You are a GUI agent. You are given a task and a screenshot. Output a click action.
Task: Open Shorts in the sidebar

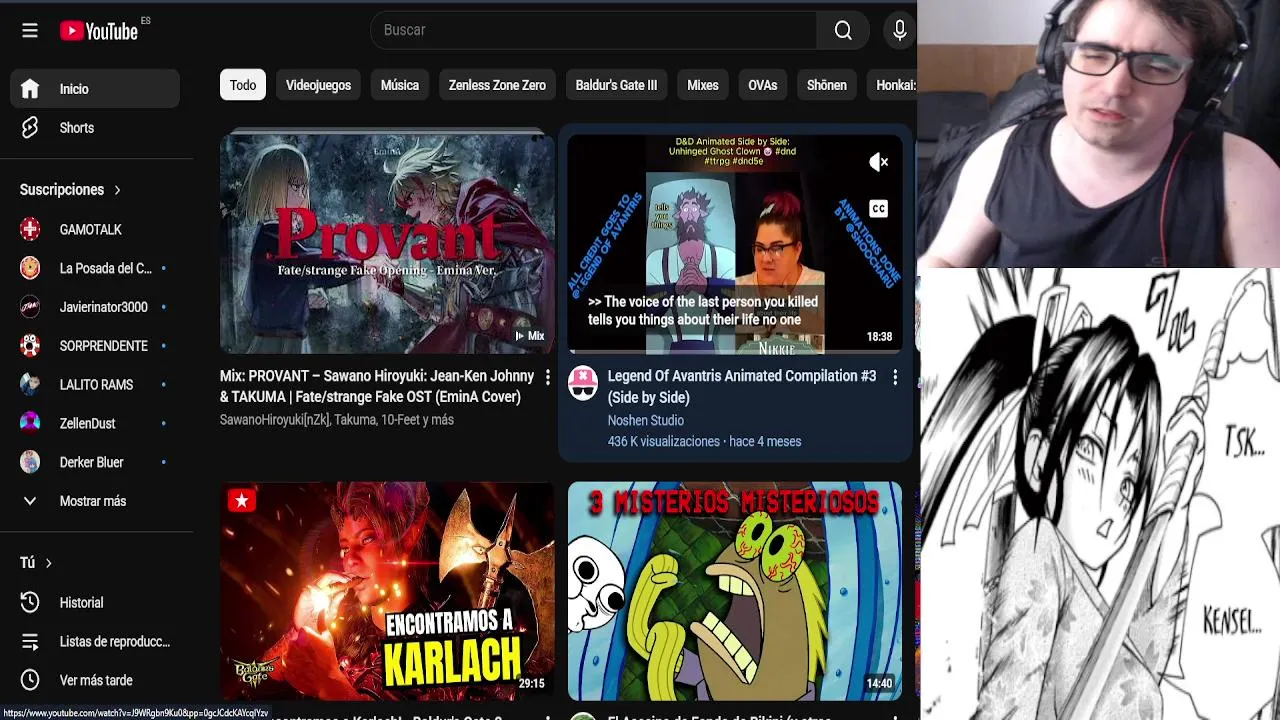coord(95,128)
